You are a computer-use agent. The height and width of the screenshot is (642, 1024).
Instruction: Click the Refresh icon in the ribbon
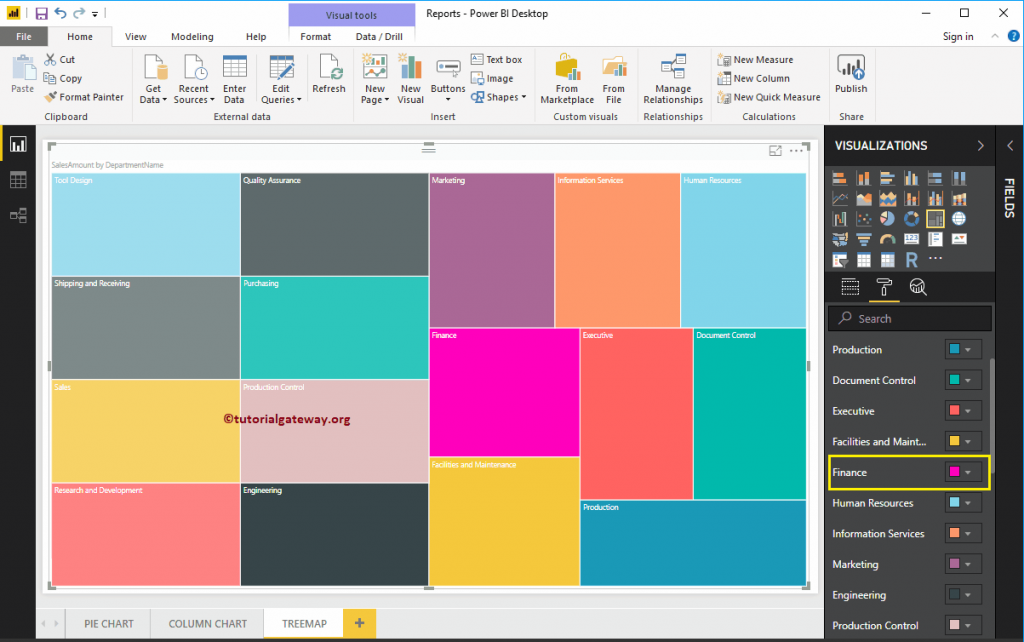click(x=329, y=77)
